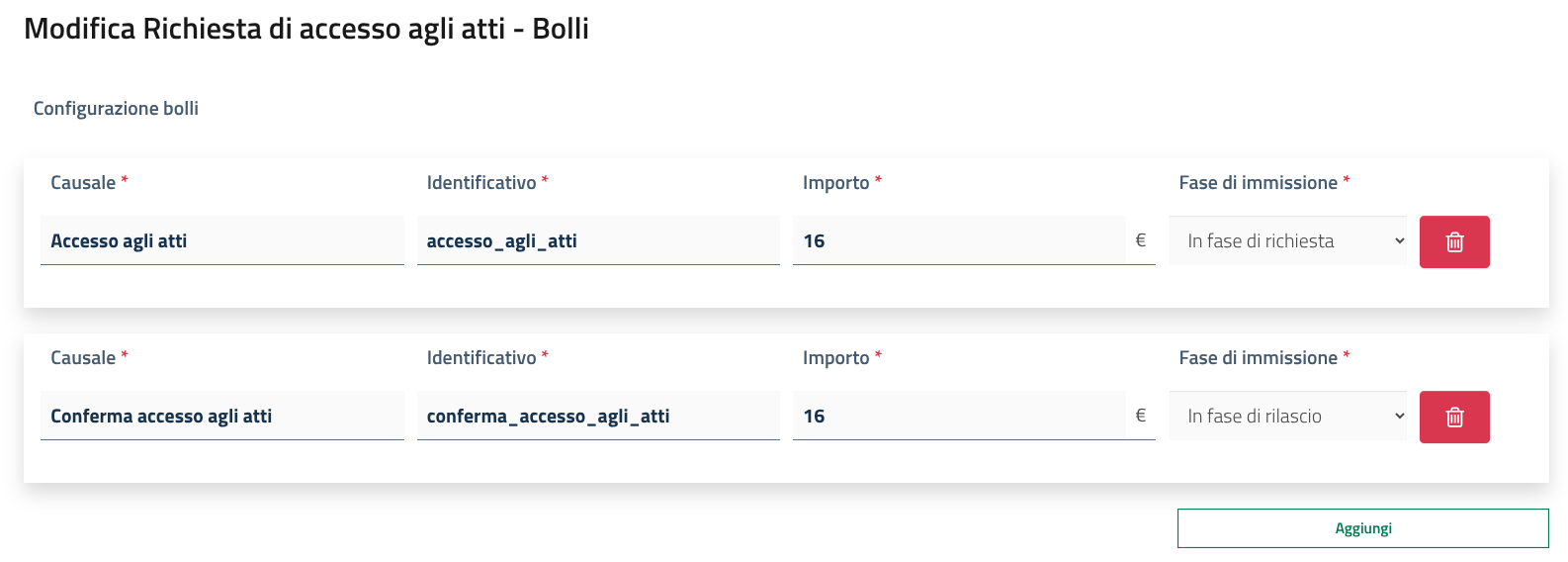
Task: Click the euro symbol beside the Accesso agli atti amount
Action: pos(1141,240)
